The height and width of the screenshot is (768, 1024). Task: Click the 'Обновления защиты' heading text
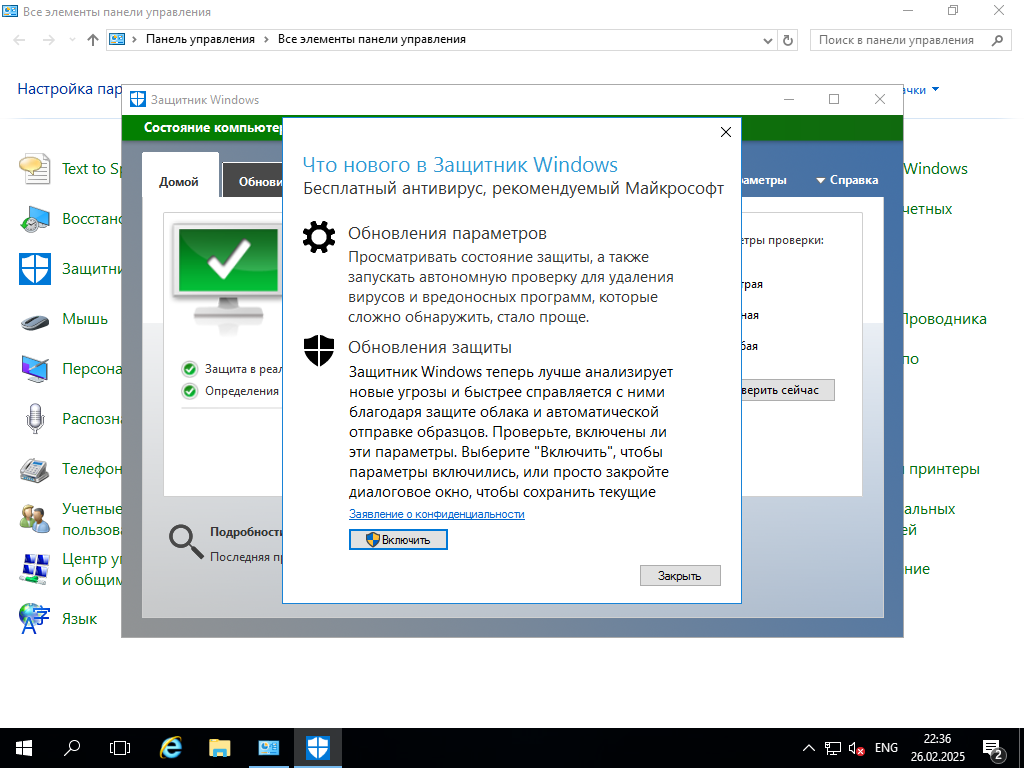(430, 347)
